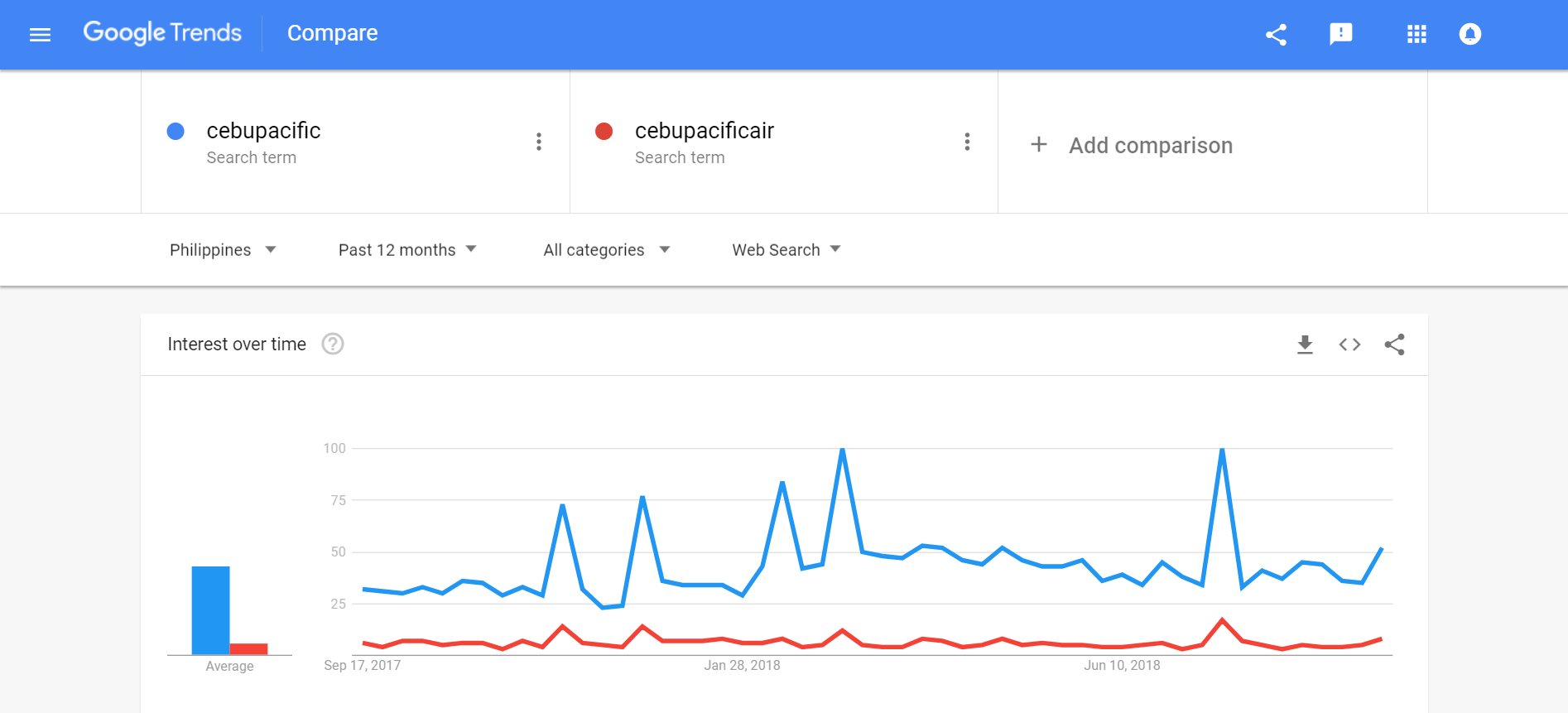
Task: Open the Google apps grid
Action: pos(1416,34)
